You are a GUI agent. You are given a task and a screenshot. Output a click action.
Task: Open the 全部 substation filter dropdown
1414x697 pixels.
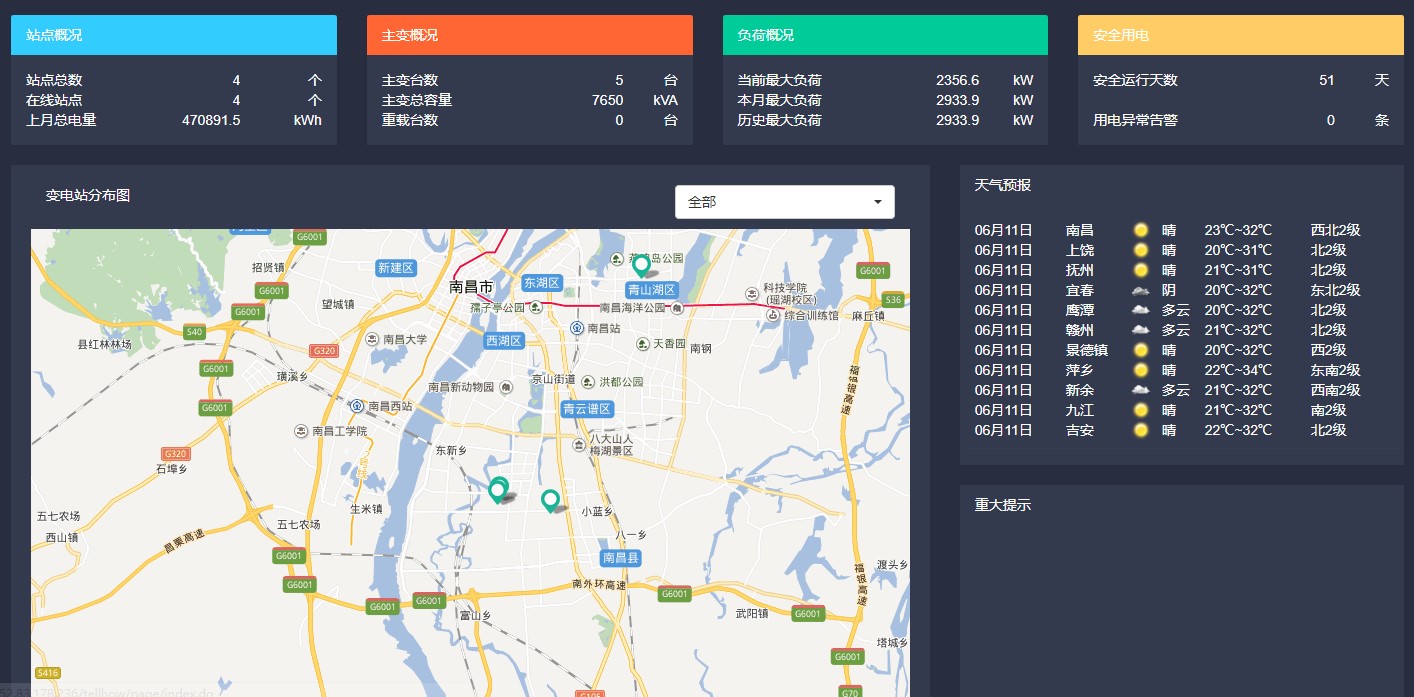pyautogui.click(x=784, y=202)
